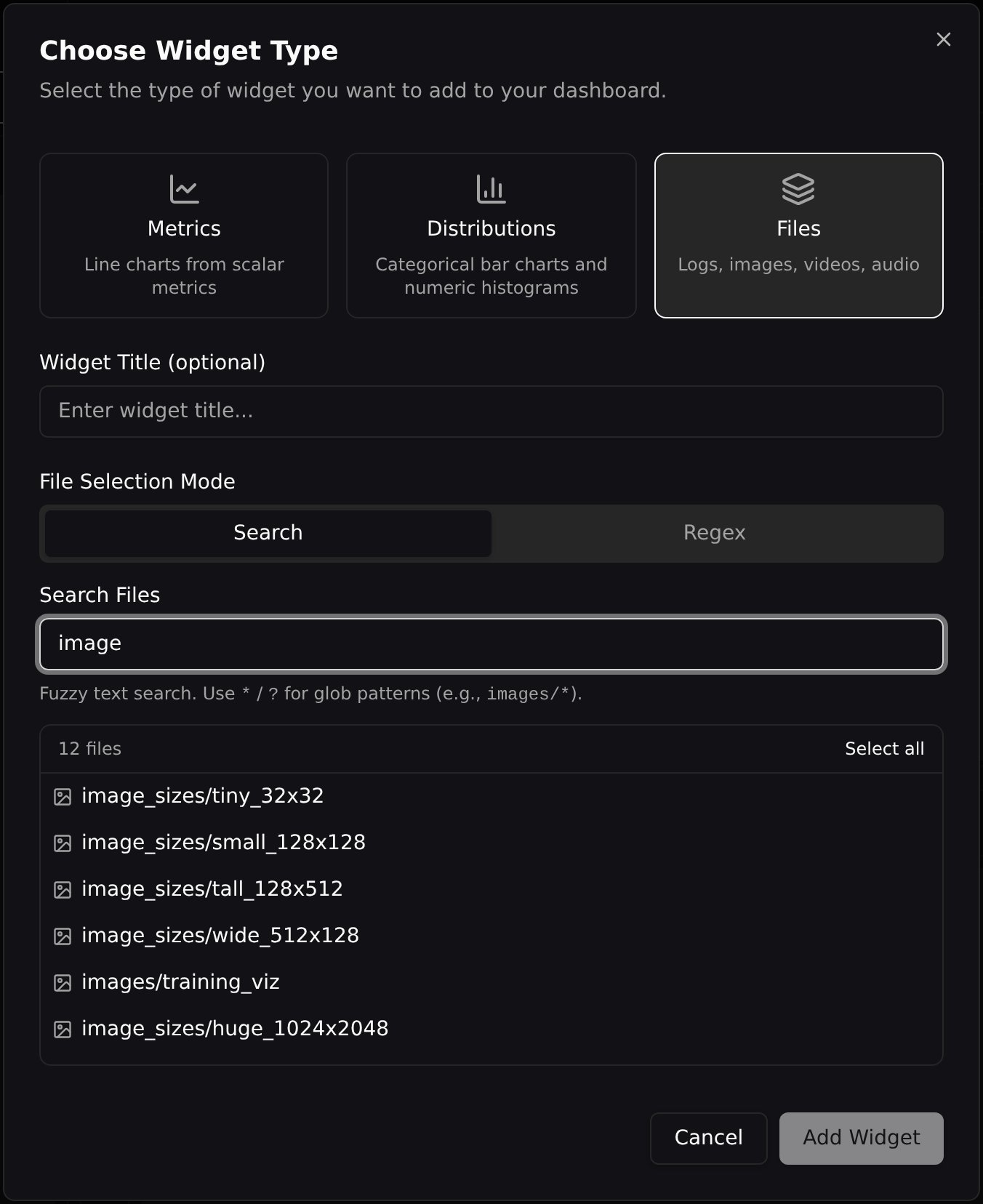Click image icon beside training_viz

pyautogui.click(x=63, y=983)
